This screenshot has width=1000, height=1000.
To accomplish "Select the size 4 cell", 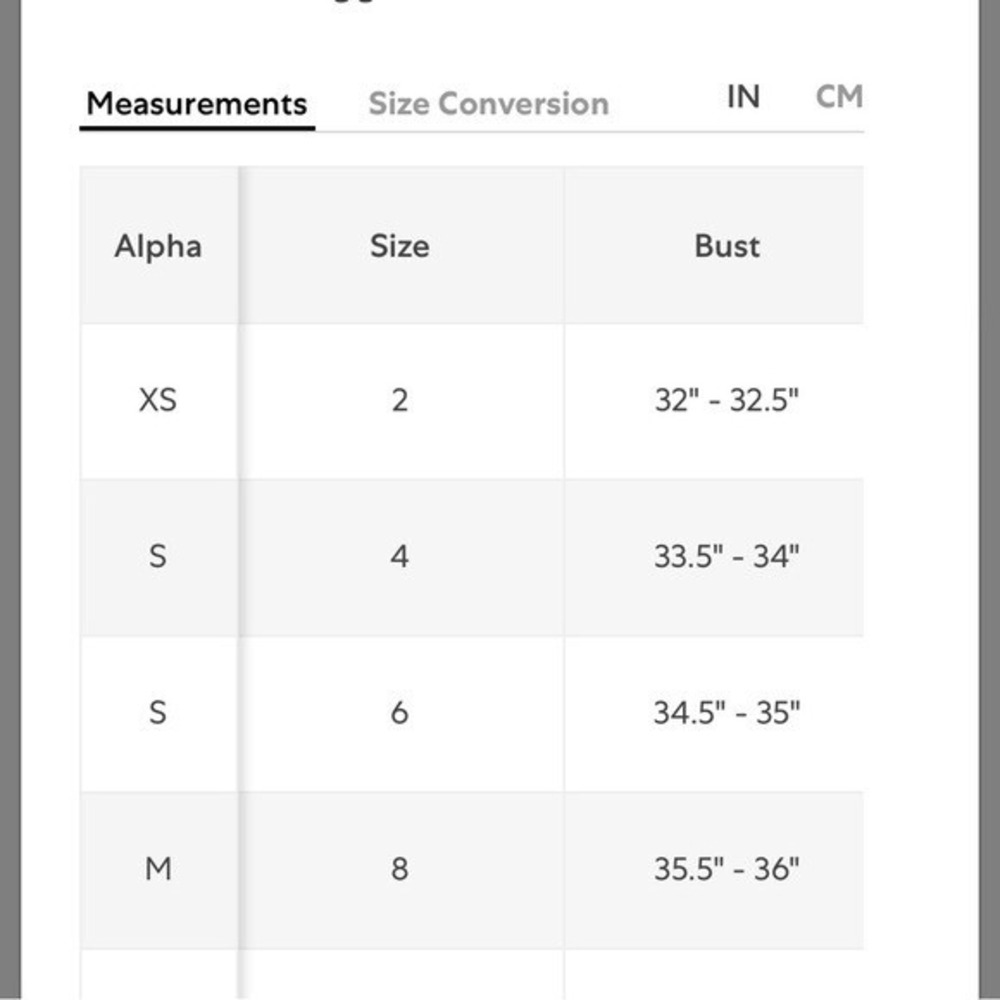I will point(401,557).
